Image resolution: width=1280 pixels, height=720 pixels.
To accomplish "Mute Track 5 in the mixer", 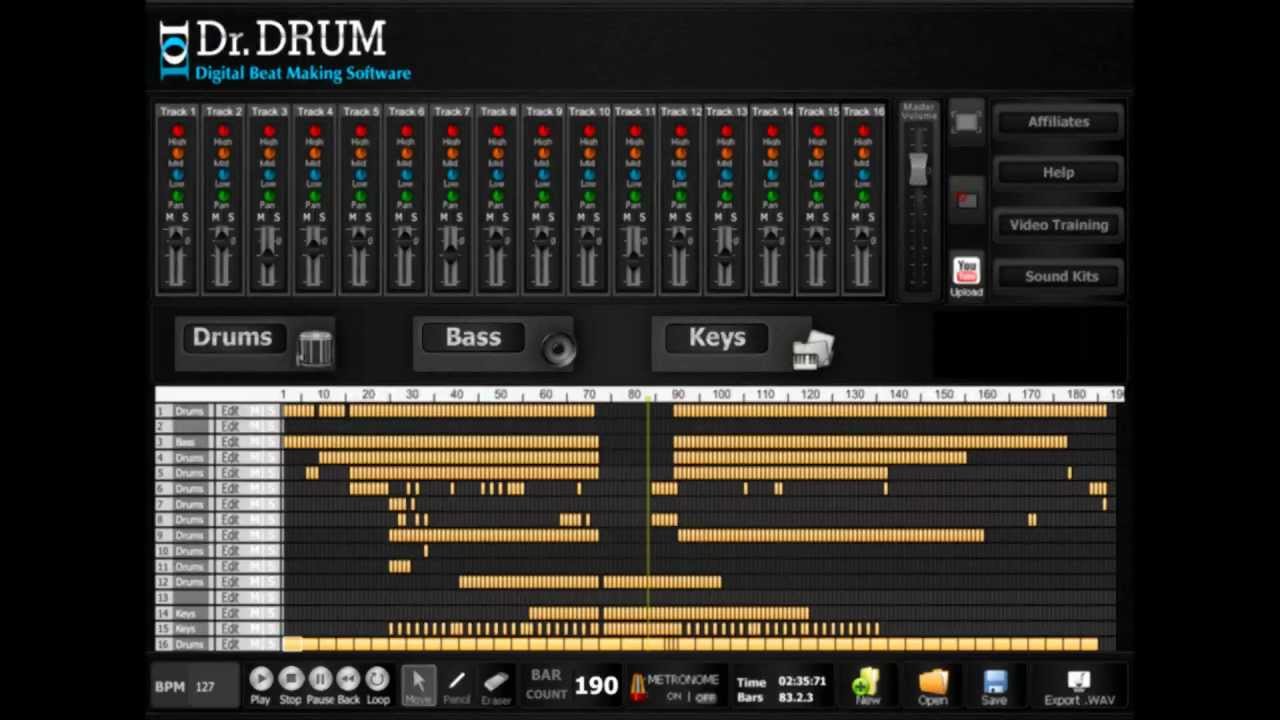I will coord(353,217).
